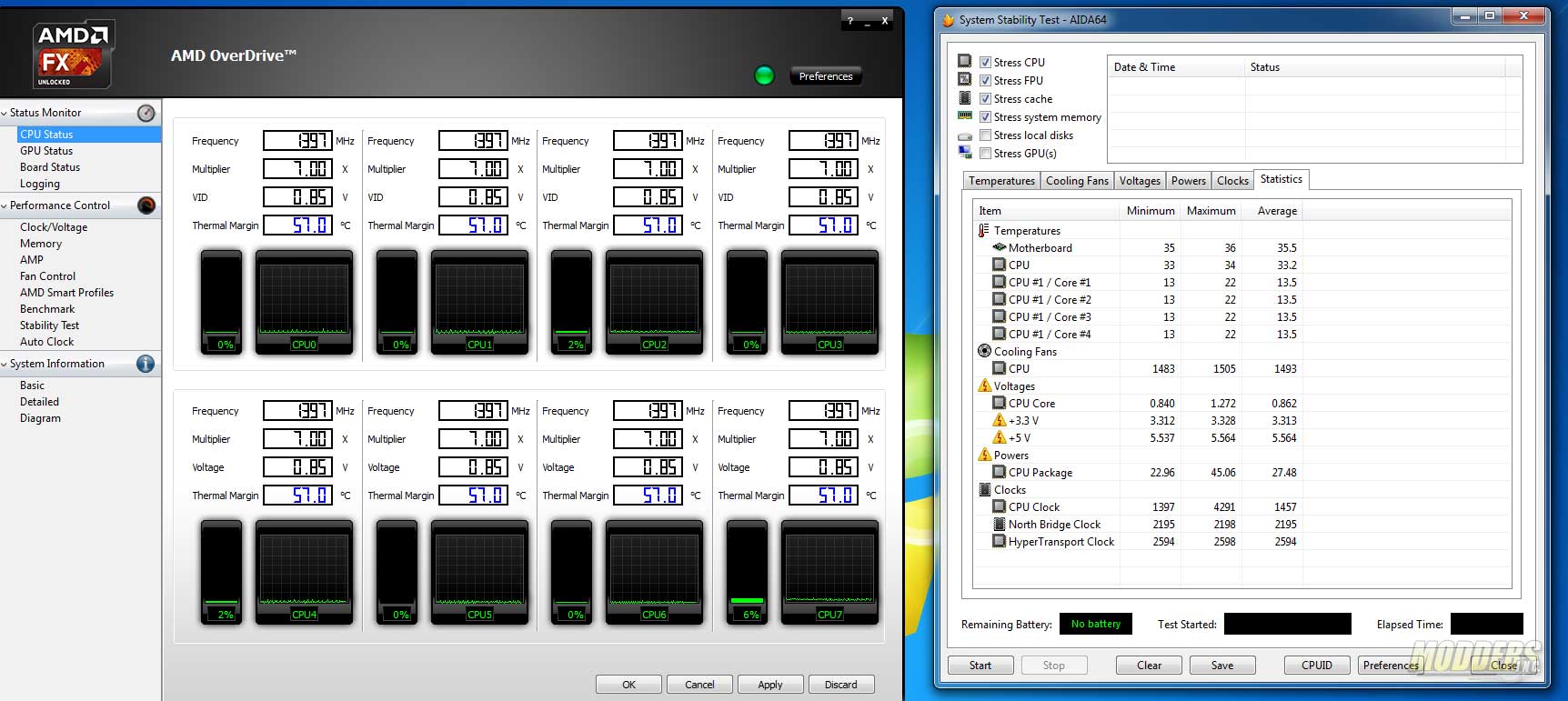The image size is (1568, 701).
Task: Collapse the System Information section
Action: pyautogui.click(x=5, y=365)
